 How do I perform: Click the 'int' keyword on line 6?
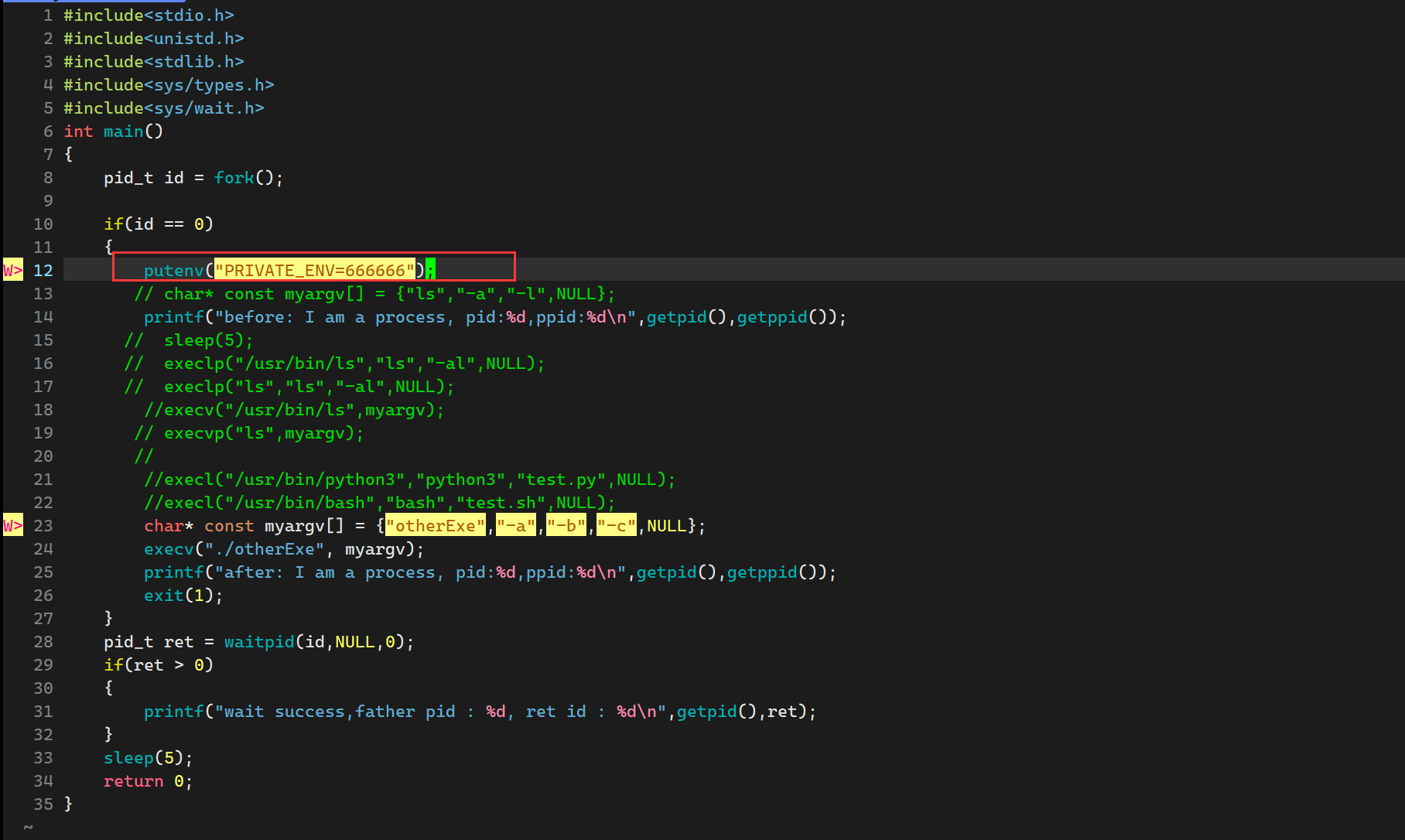coord(78,131)
